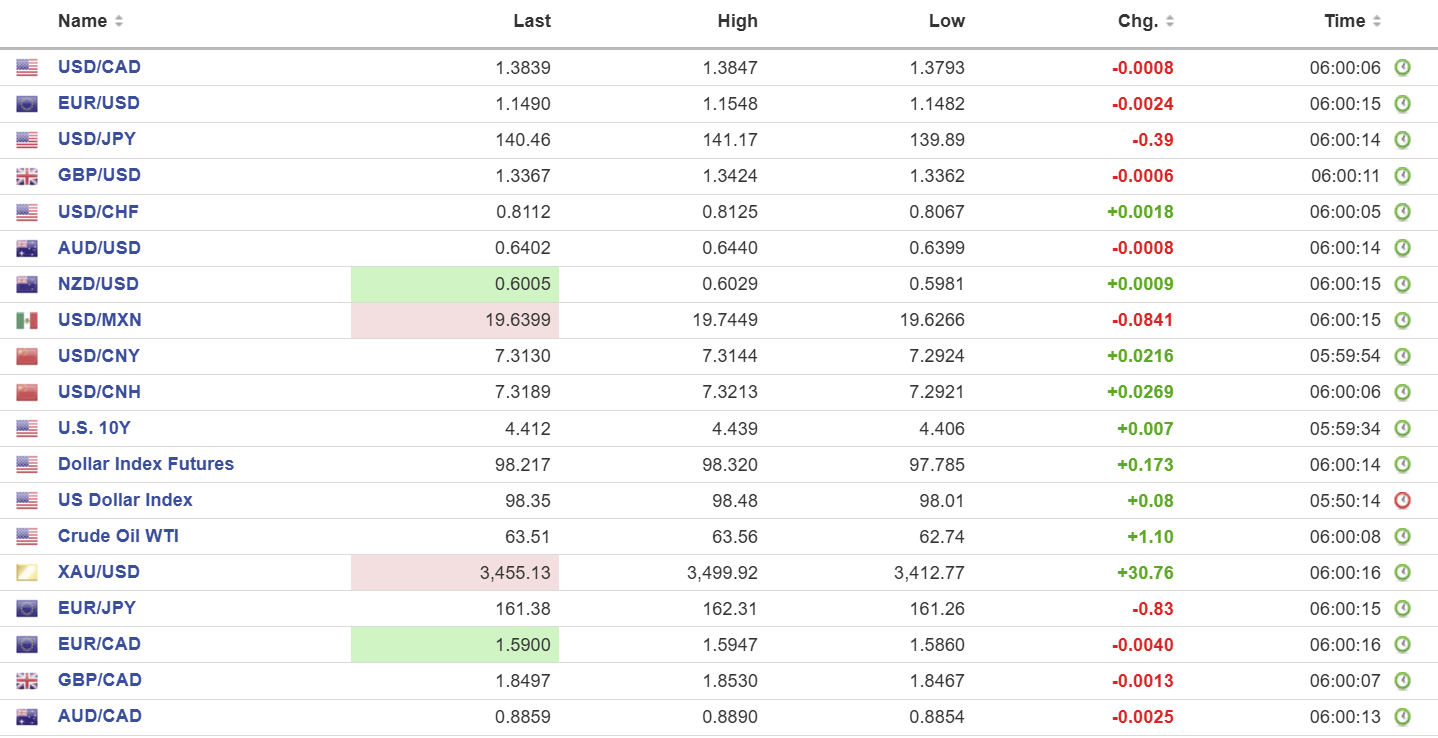Click the Australian flag icon beside AUD/USD

(27, 248)
